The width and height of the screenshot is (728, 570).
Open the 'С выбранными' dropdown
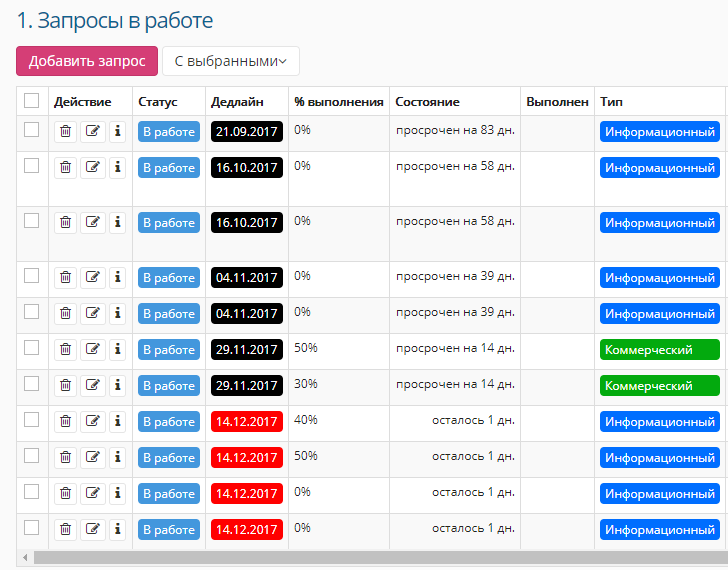coord(231,61)
